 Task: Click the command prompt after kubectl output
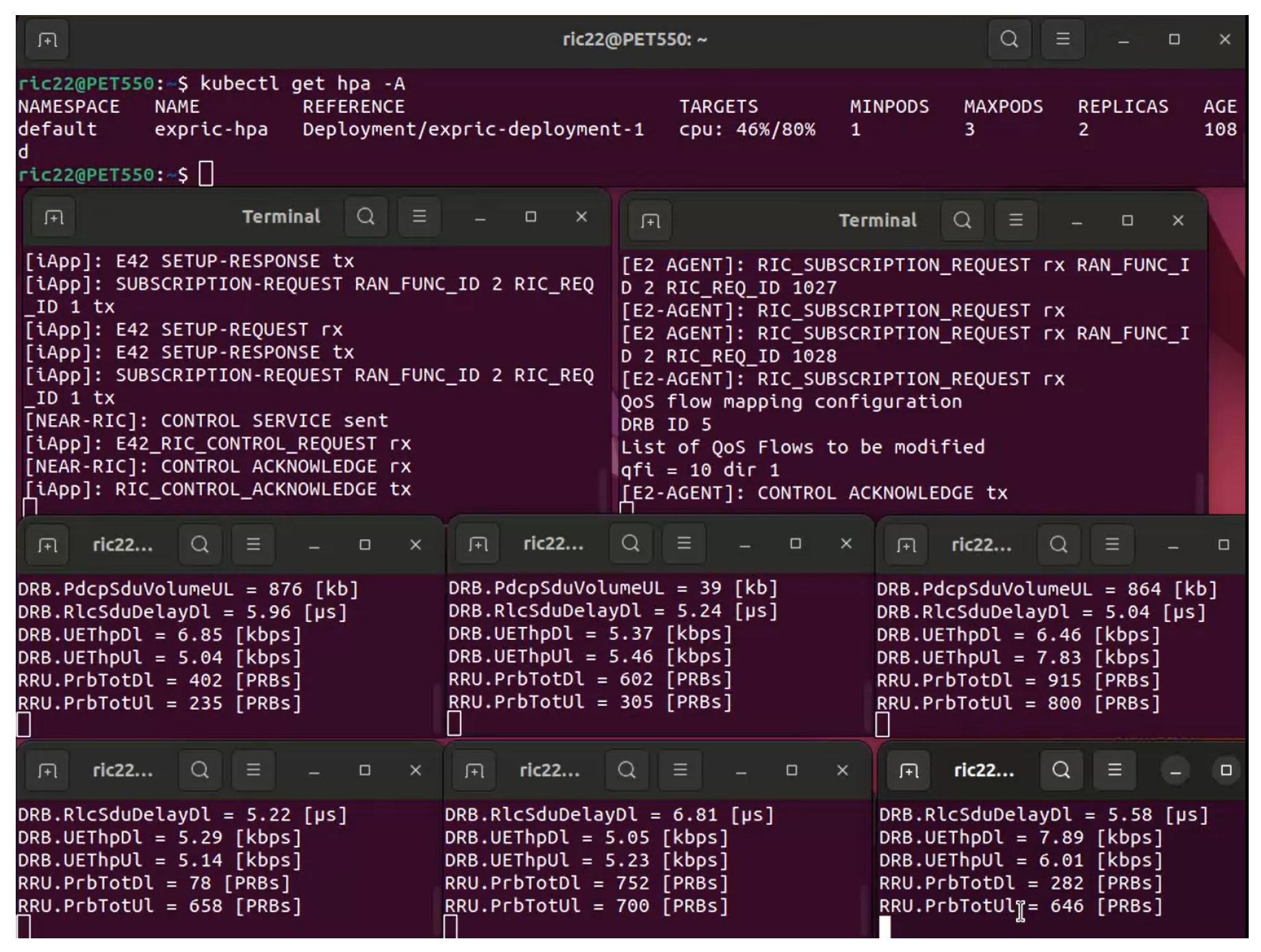pos(206,175)
